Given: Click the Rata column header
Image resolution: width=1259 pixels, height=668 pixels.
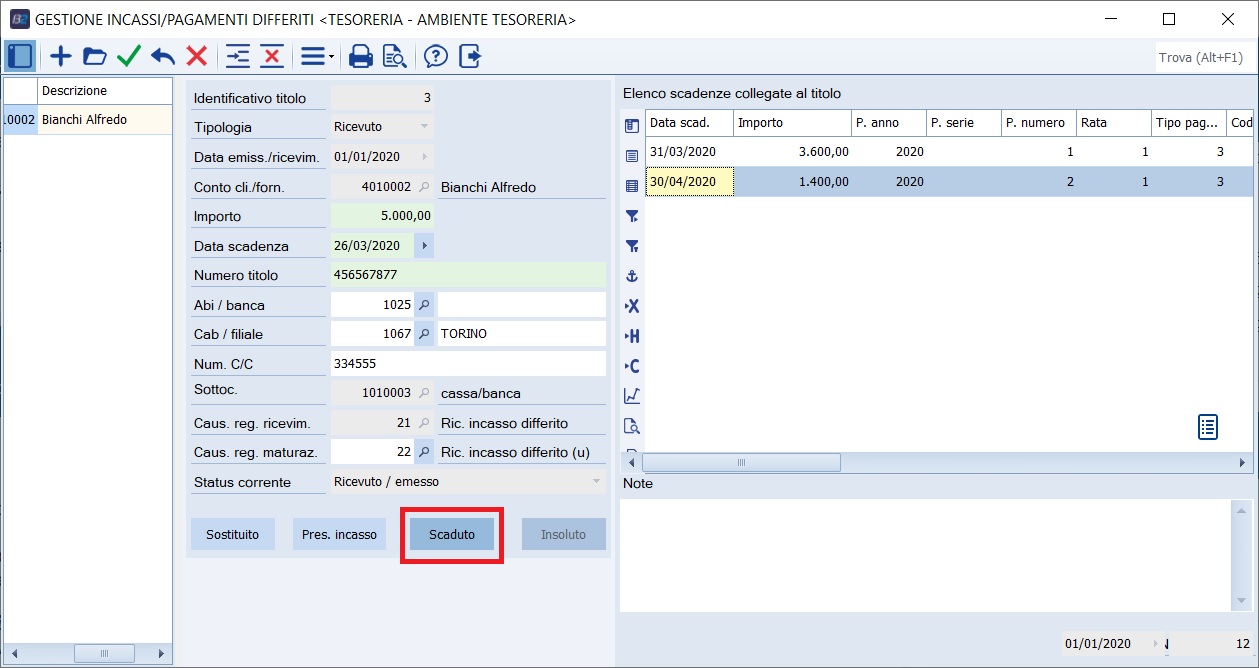Looking at the screenshot, I should (1114, 123).
